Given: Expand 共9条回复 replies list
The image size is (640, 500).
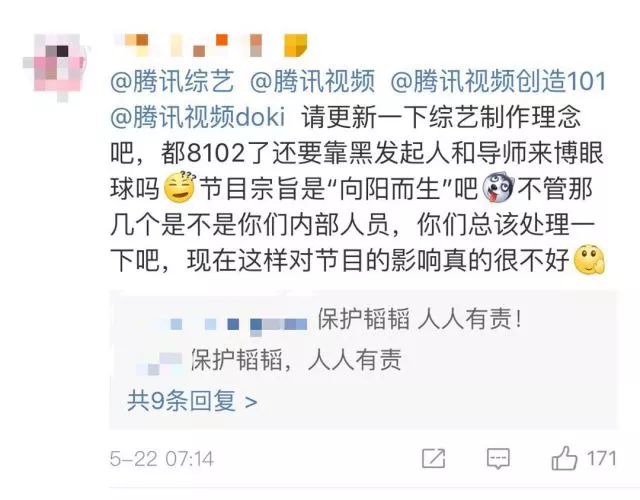Looking at the screenshot, I should click(x=192, y=401).
